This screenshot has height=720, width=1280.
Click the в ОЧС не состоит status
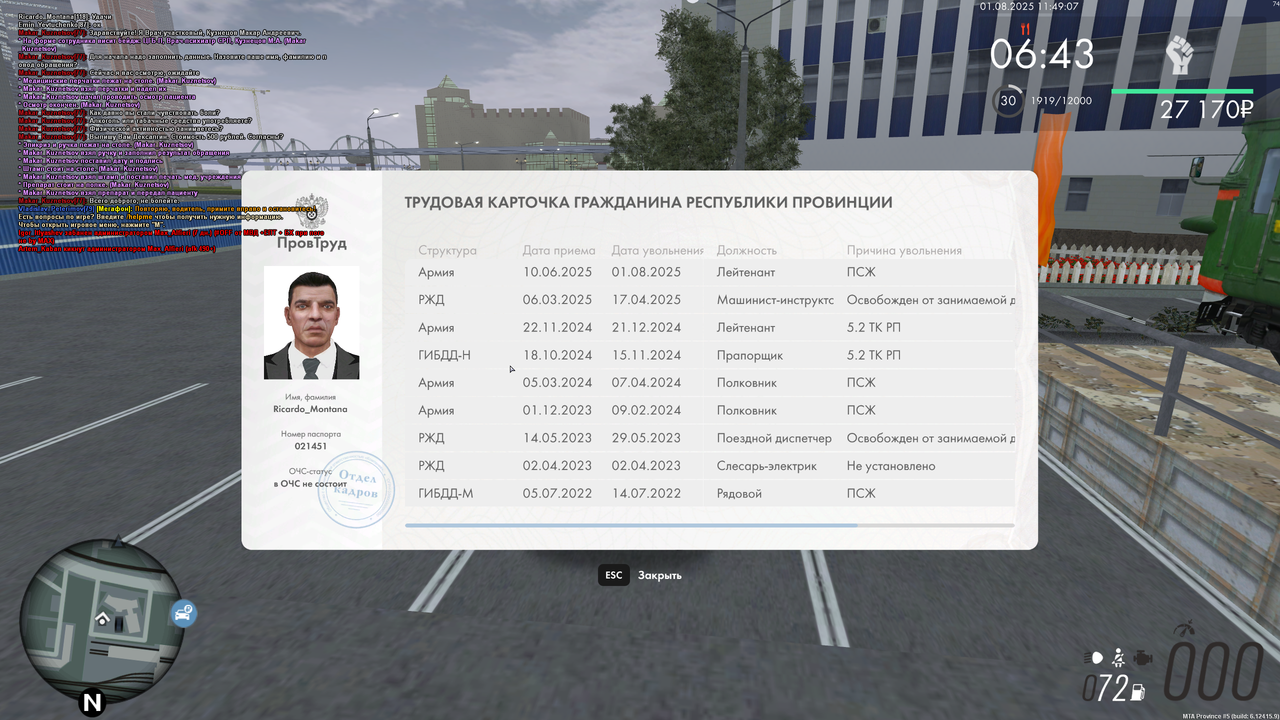click(310, 483)
